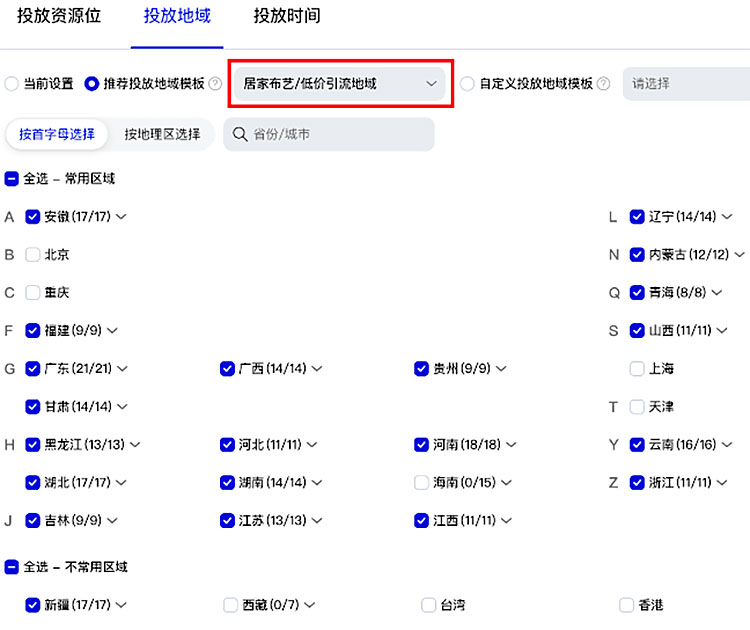The image size is (750, 630).
Task: Expand 新疆 (17/17) city list chevron
Action: [x=121, y=605]
